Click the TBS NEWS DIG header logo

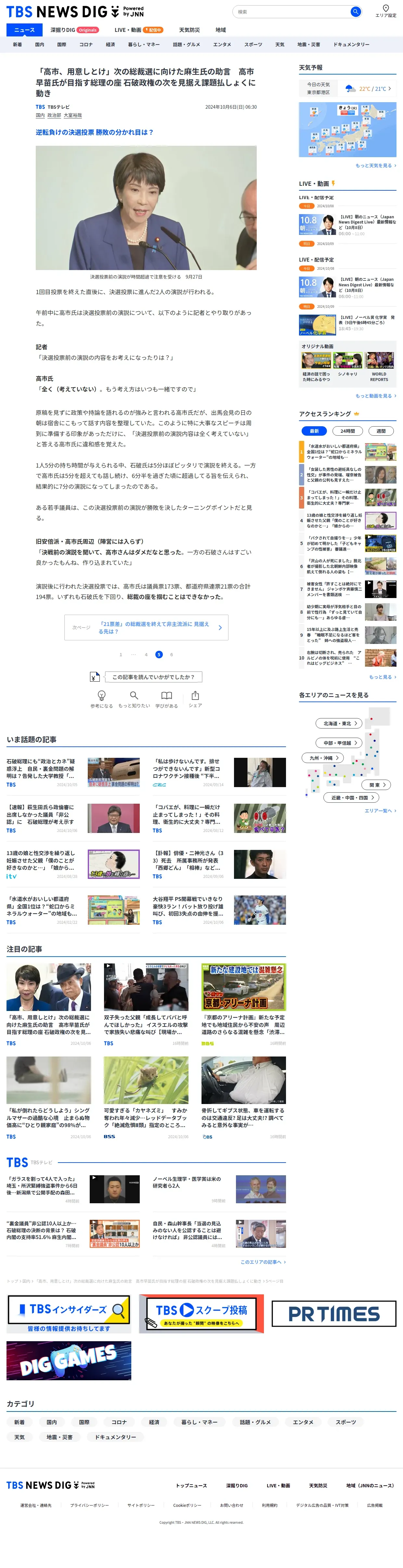pyautogui.click(x=75, y=12)
